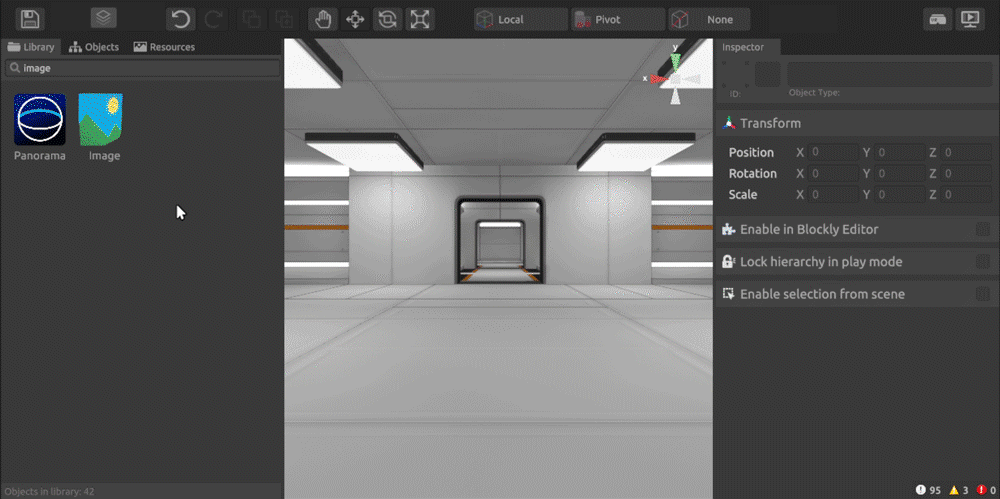This screenshot has width=1000, height=499.
Task: Click the layers stack toolbar icon
Action: coord(104,18)
